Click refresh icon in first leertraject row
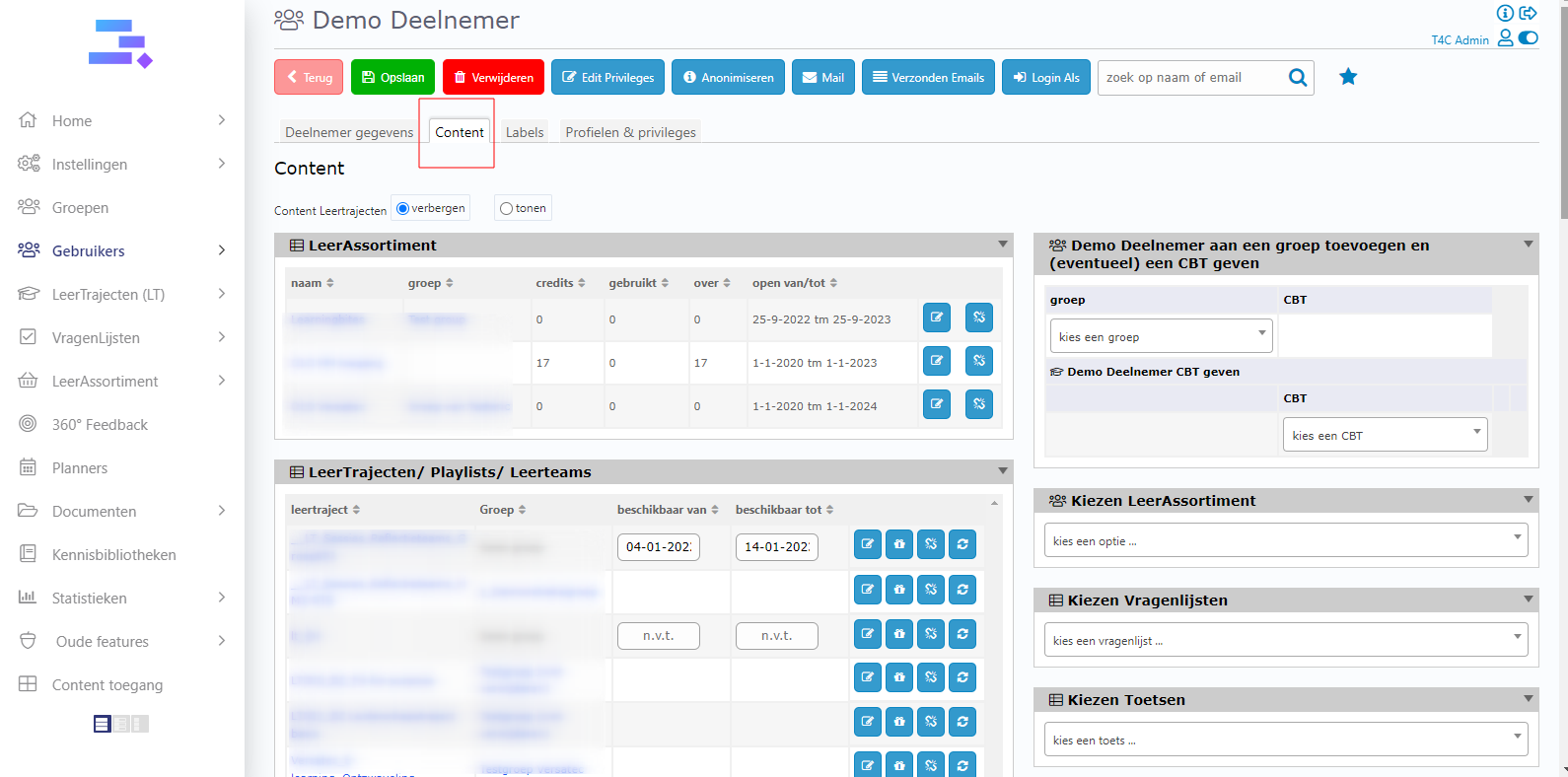The image size is (1568, 777). point(962,544)
